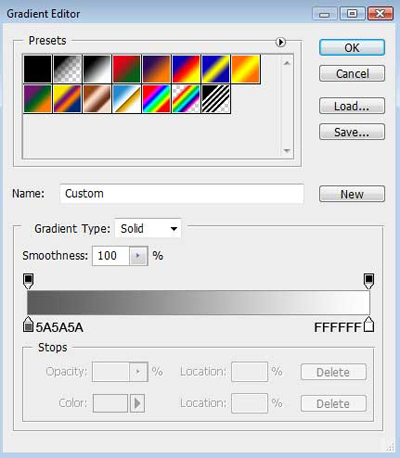Click the New gradient button
Screen dimensions: 400x458
[x=352, y=194]
